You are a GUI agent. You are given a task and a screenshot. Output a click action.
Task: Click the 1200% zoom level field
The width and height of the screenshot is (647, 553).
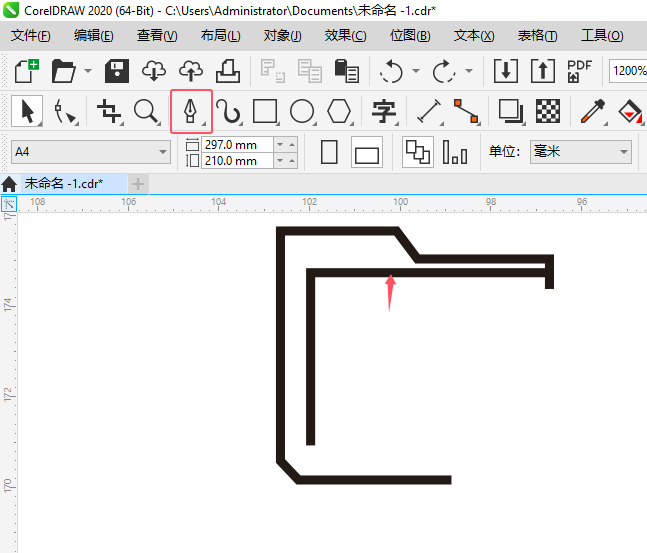point(628,71)
